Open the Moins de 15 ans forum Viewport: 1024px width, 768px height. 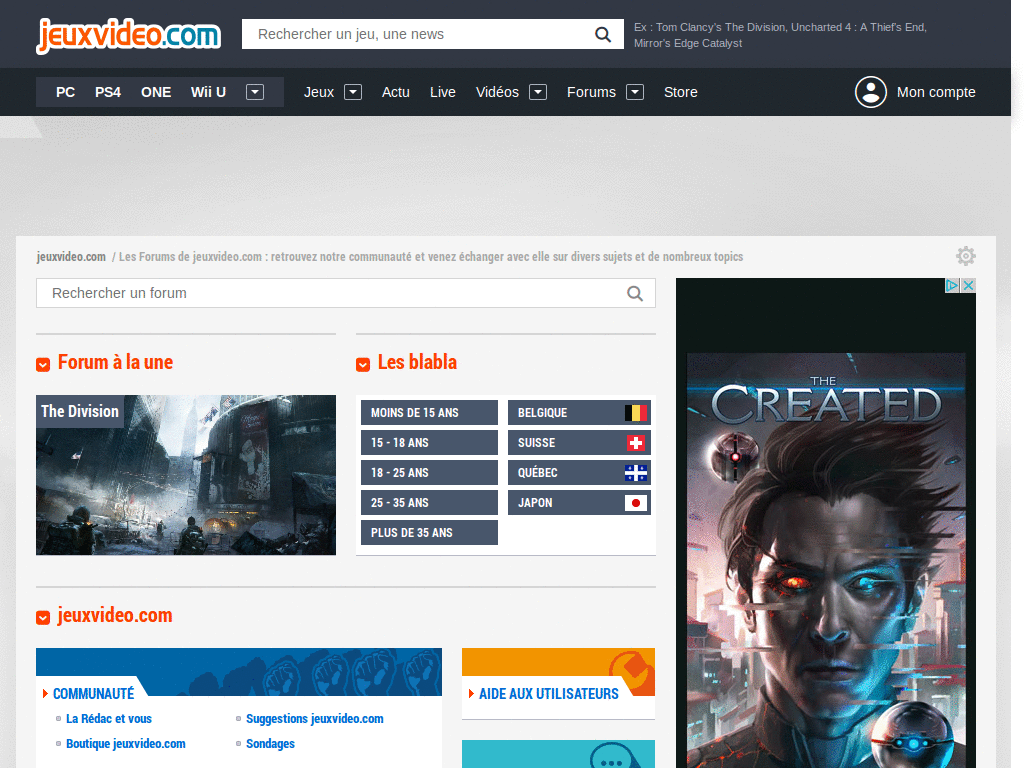pos(429,413)
